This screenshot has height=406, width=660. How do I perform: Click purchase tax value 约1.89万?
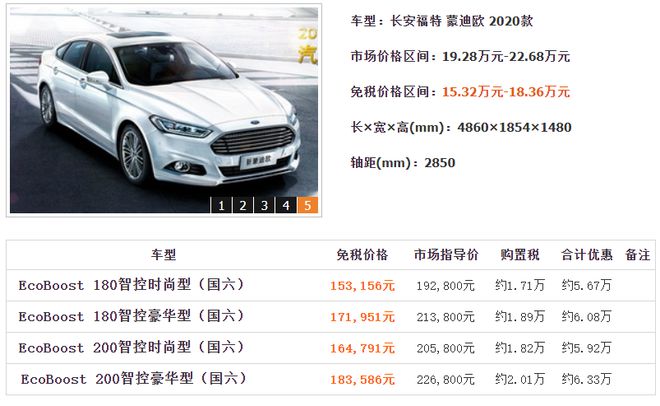click(x=520, y=317)
